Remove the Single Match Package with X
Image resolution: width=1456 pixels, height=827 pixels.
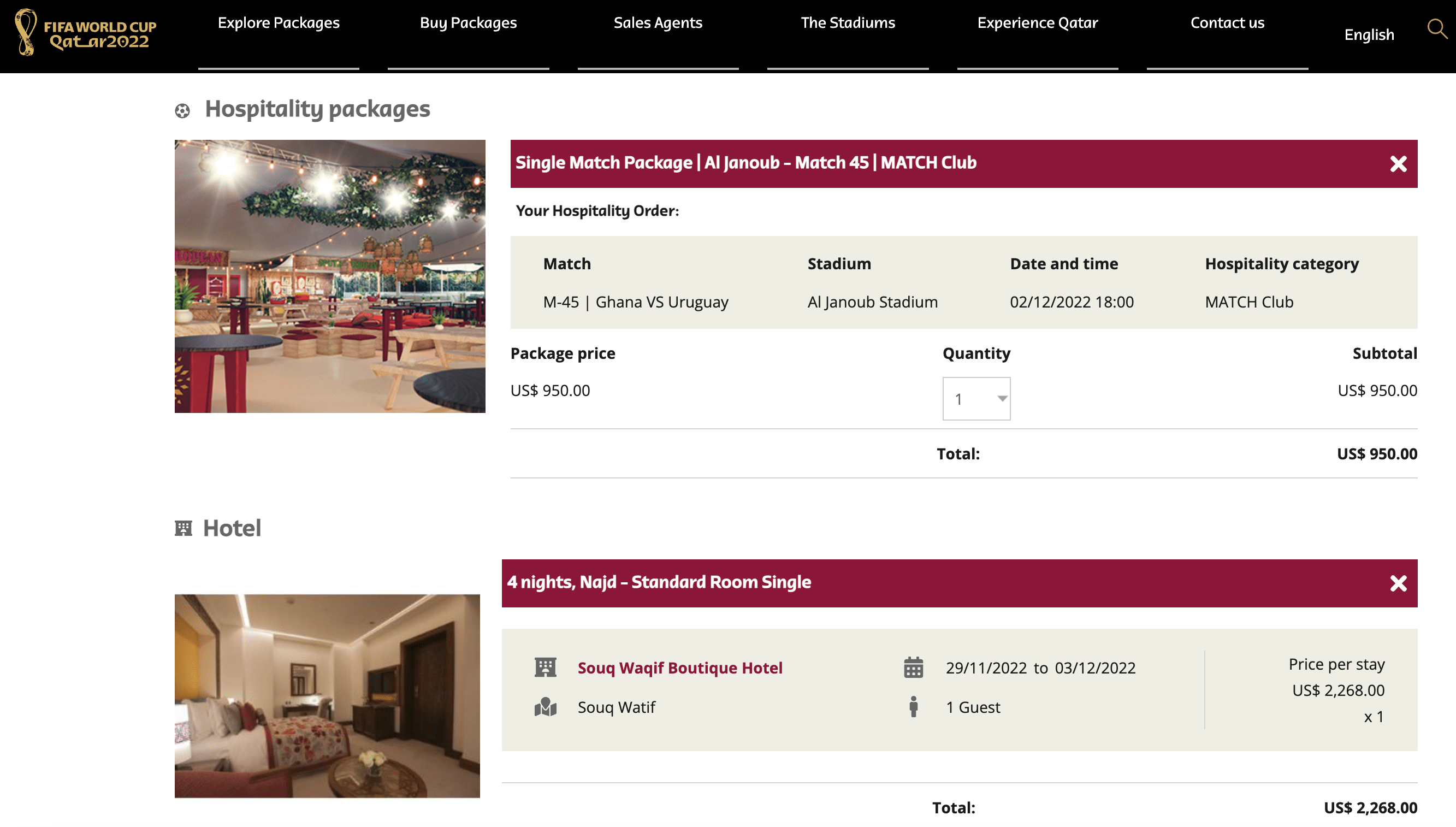[1398, 164]
